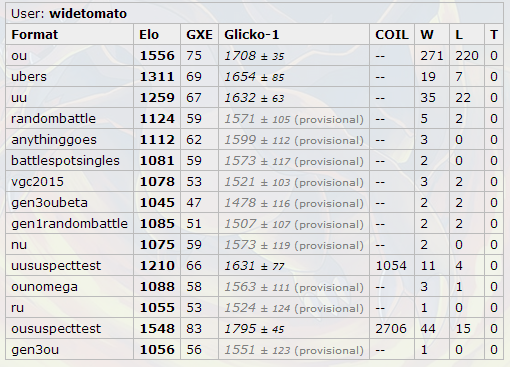This screenshot has height=367, width=510.
Task: Select the gen1randombattle format name
Action: click(69, 224)
